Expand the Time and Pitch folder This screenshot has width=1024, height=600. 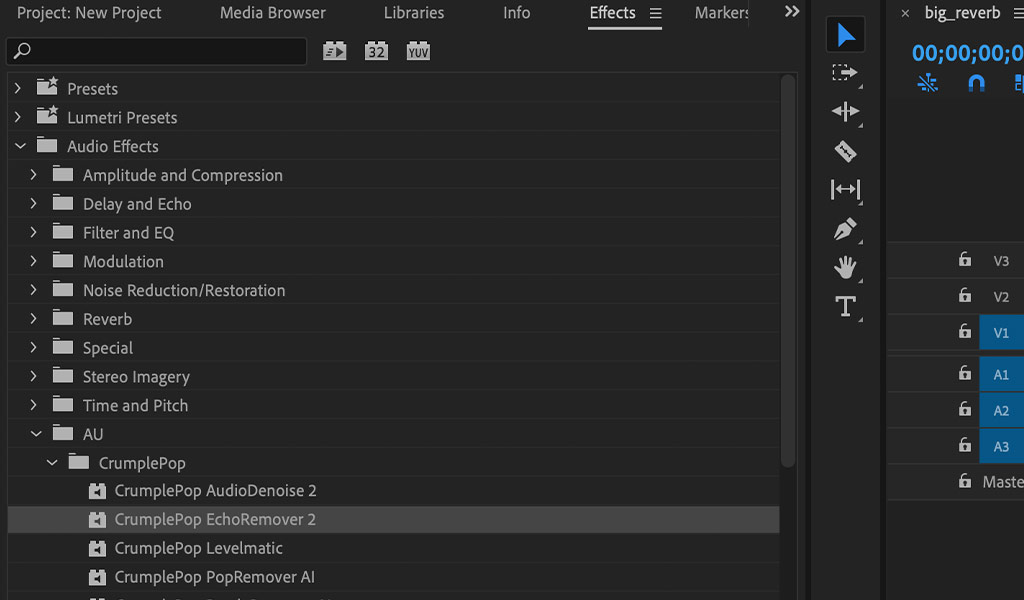point(33,404)
